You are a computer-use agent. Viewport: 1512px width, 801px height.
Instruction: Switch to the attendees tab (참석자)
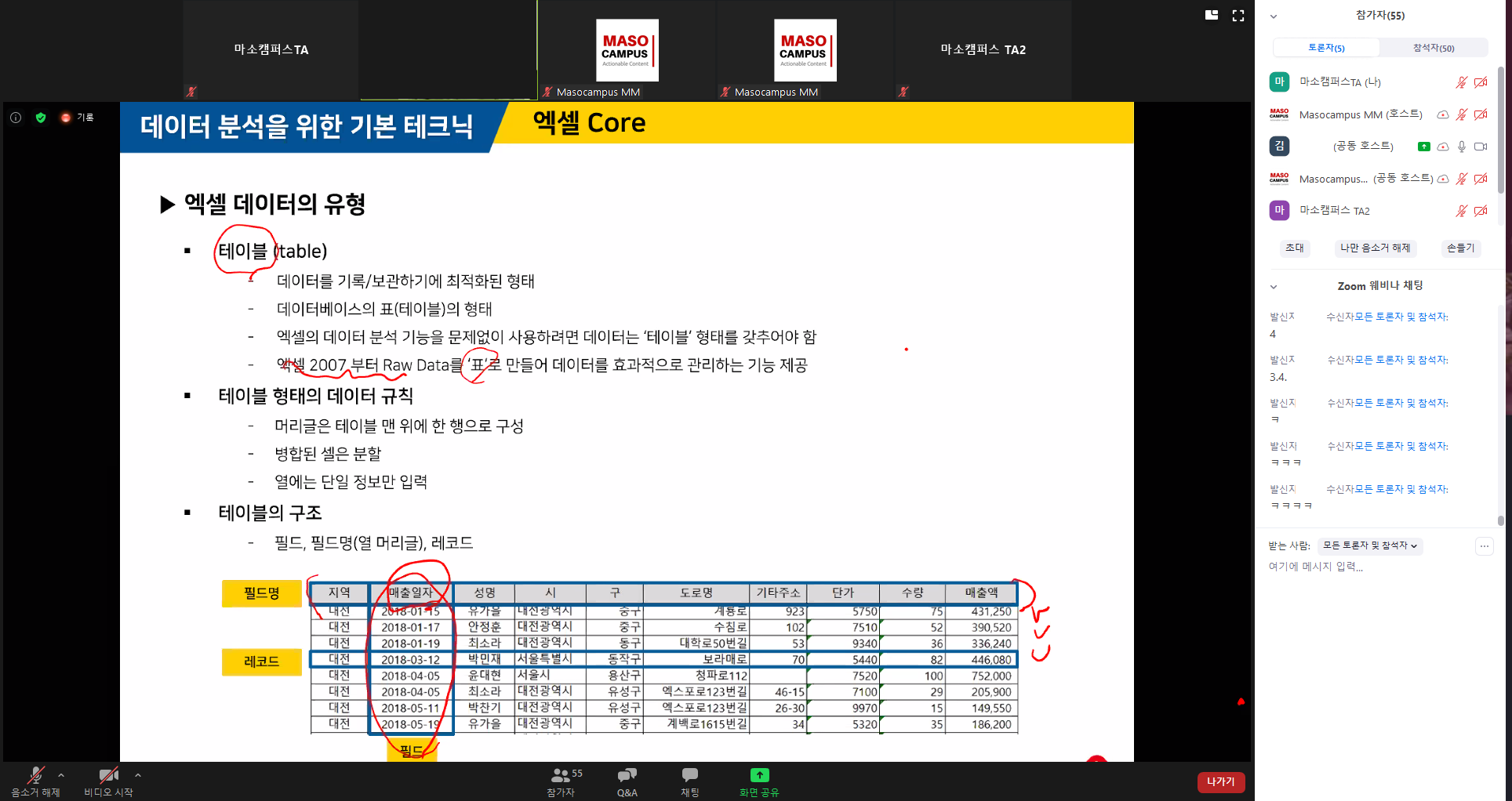(x=1433, y=48)
